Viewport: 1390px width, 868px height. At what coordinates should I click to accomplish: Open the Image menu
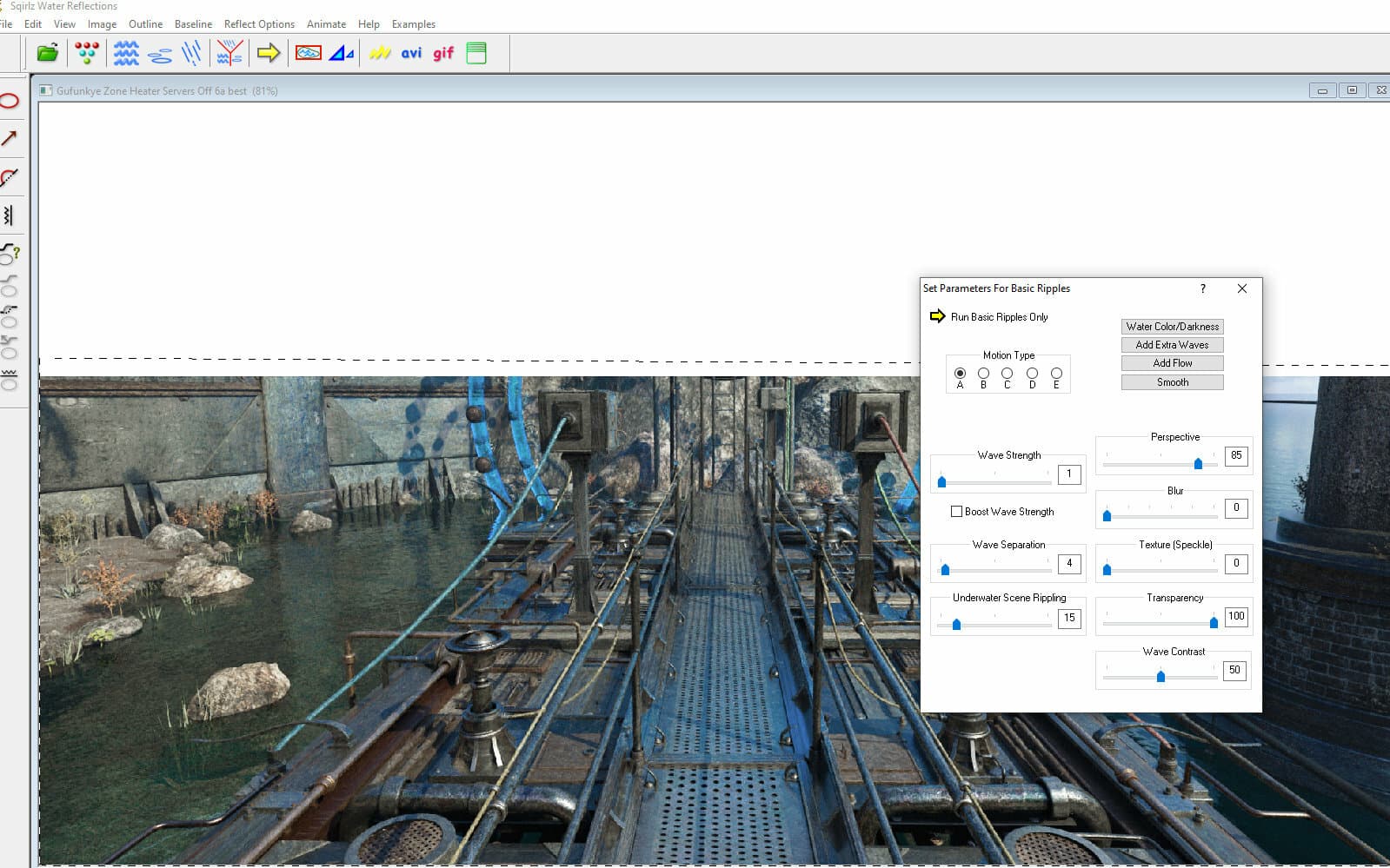pyautogui.click(x=102, y=24)
